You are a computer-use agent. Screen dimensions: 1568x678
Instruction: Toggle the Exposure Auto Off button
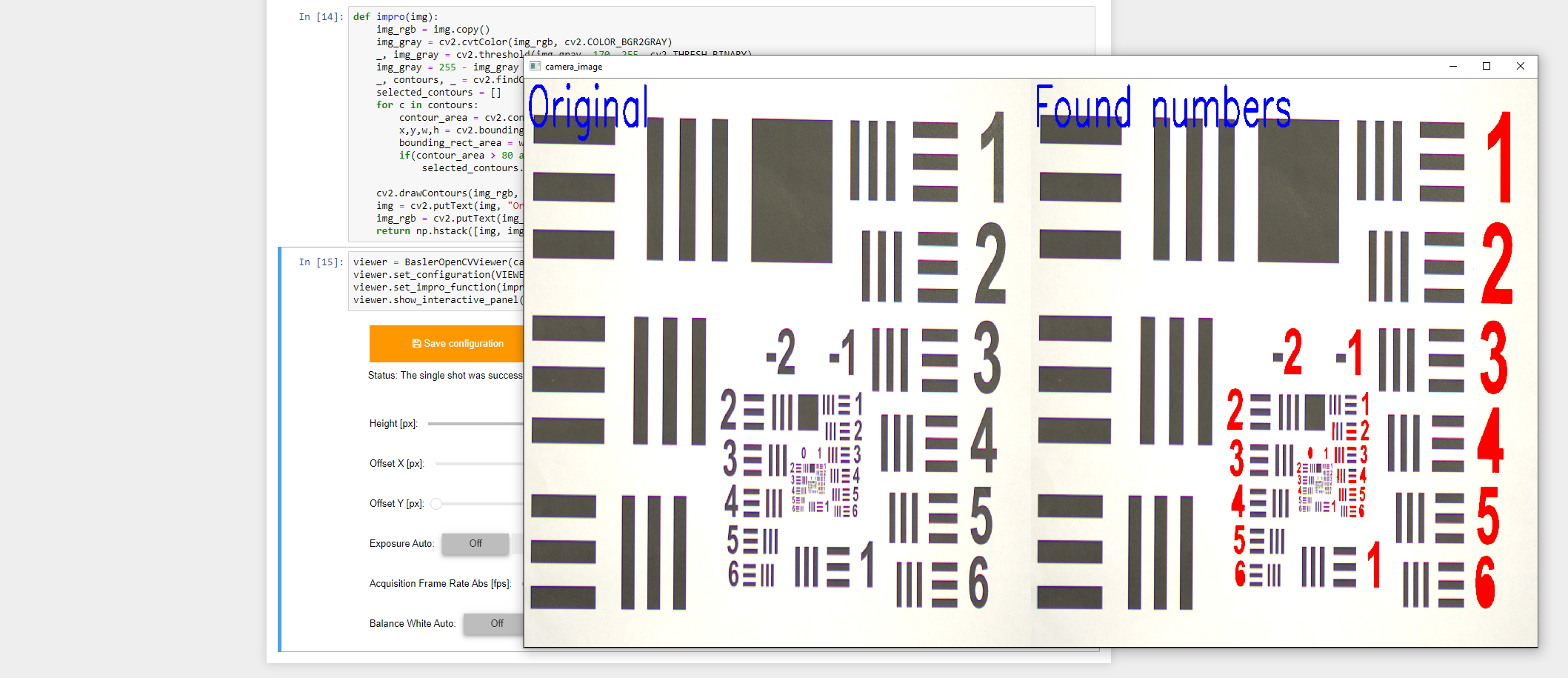pyautogui.click(x=476, y=544)
